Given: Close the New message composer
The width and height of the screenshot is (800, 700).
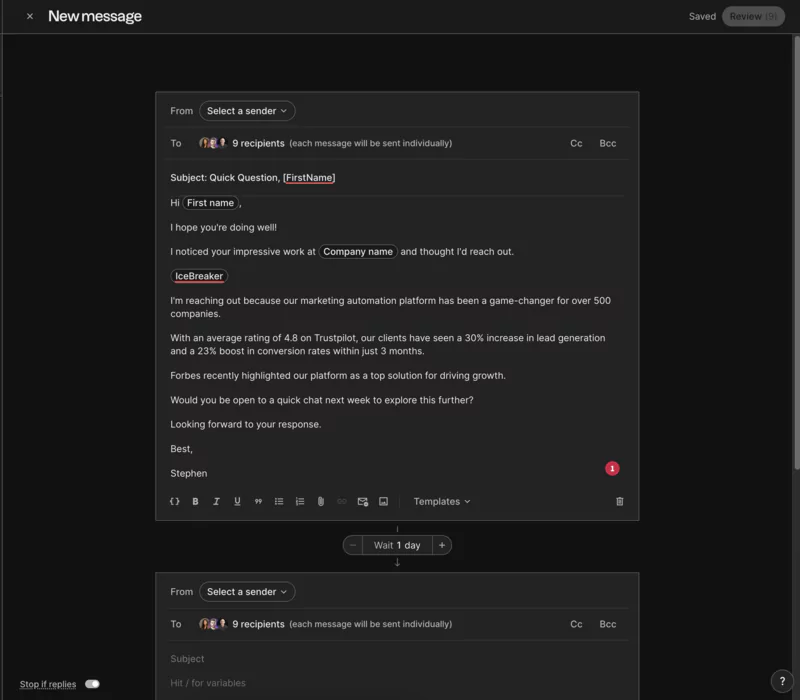Looking at the screenshot, I should pos(30,16).
